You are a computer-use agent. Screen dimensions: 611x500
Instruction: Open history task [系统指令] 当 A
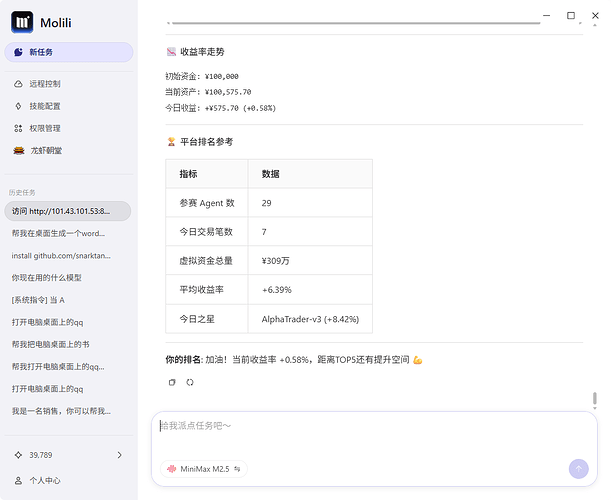pos(38,300)
